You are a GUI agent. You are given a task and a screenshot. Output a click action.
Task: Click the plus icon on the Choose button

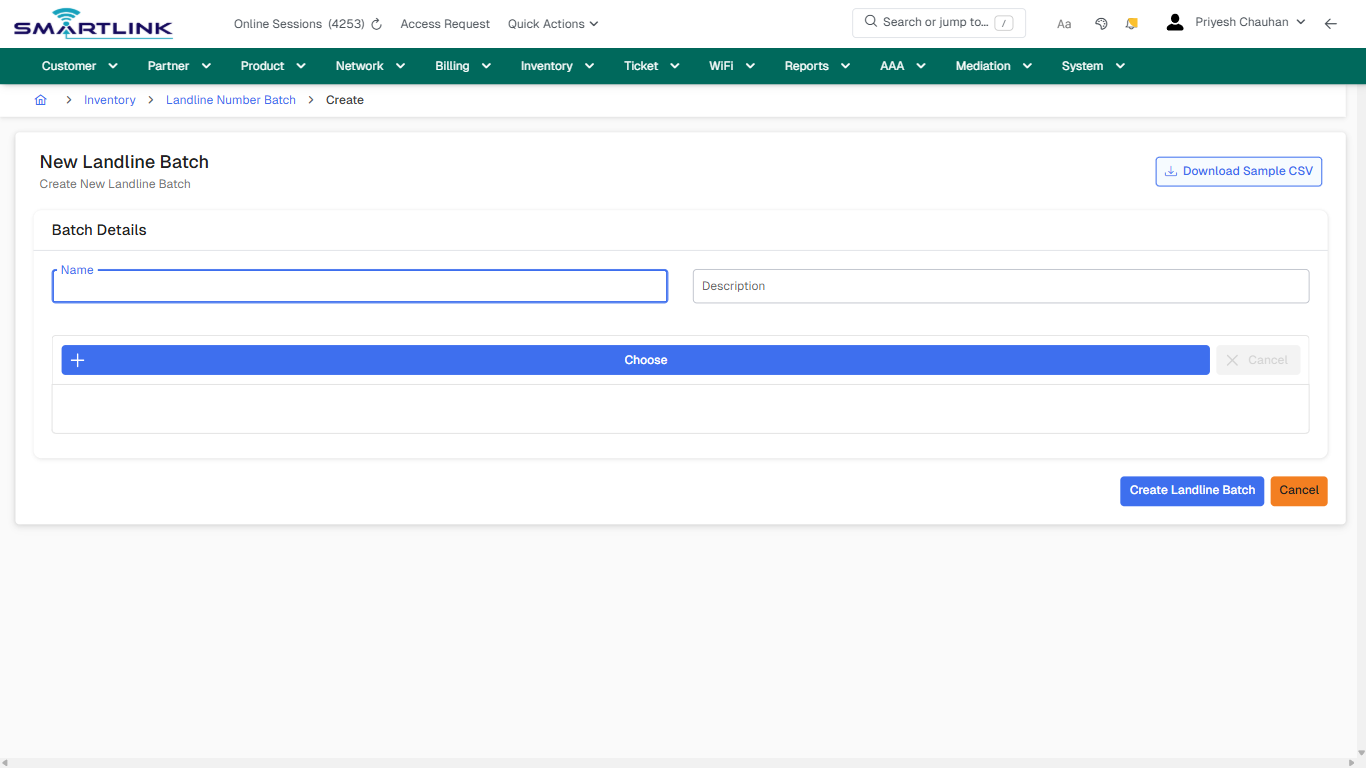coord(77,360)
